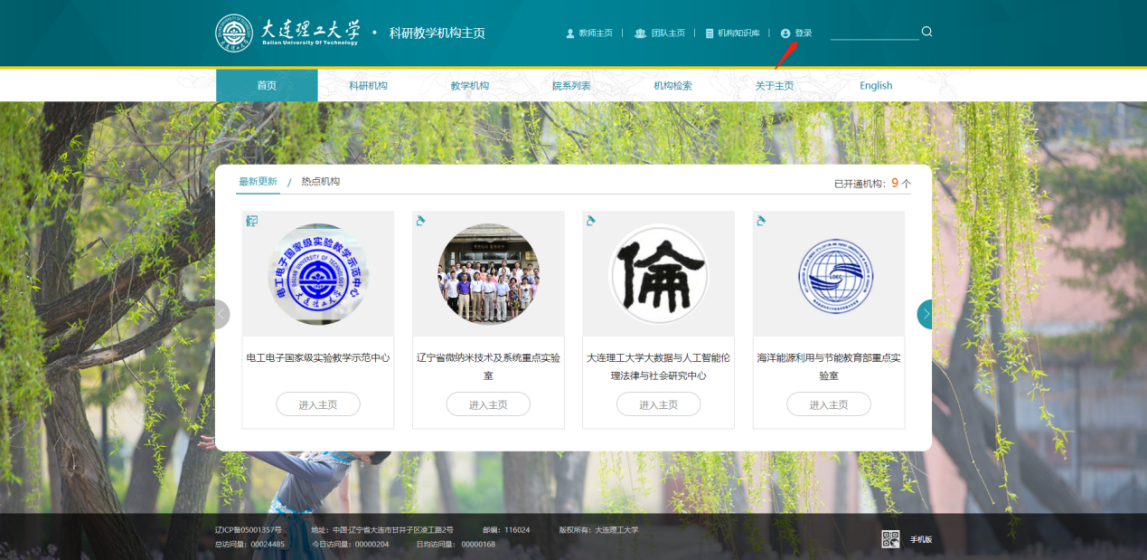Click the 海洋能源 globe logo thumbnail
This screenshot has height=560, width=1147.
[x=835, y=276]
